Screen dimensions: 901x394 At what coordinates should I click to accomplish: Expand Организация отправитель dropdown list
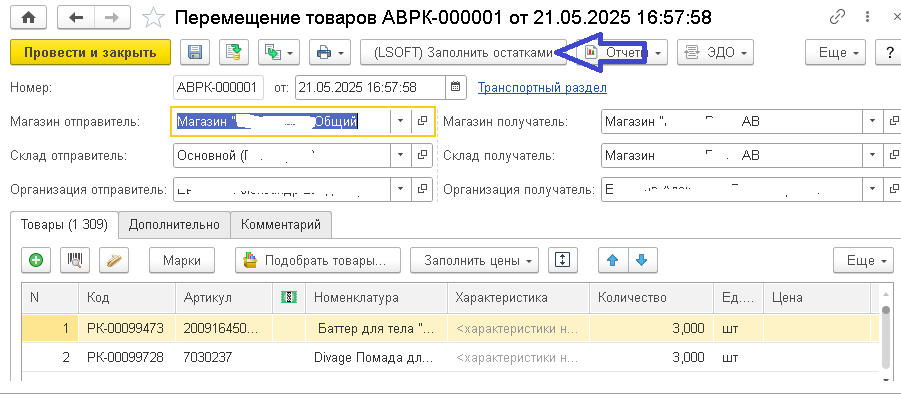click(x=401, y=189)
